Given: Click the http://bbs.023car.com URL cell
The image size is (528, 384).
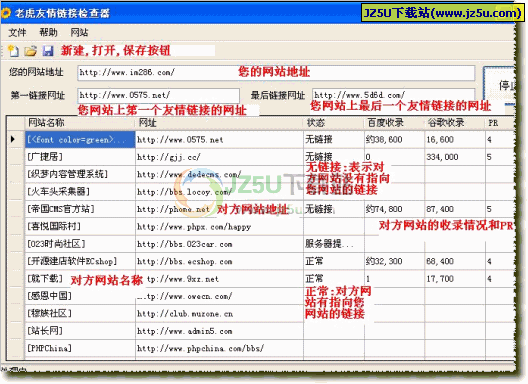Looking at the screenshot, I should point(219,244).
